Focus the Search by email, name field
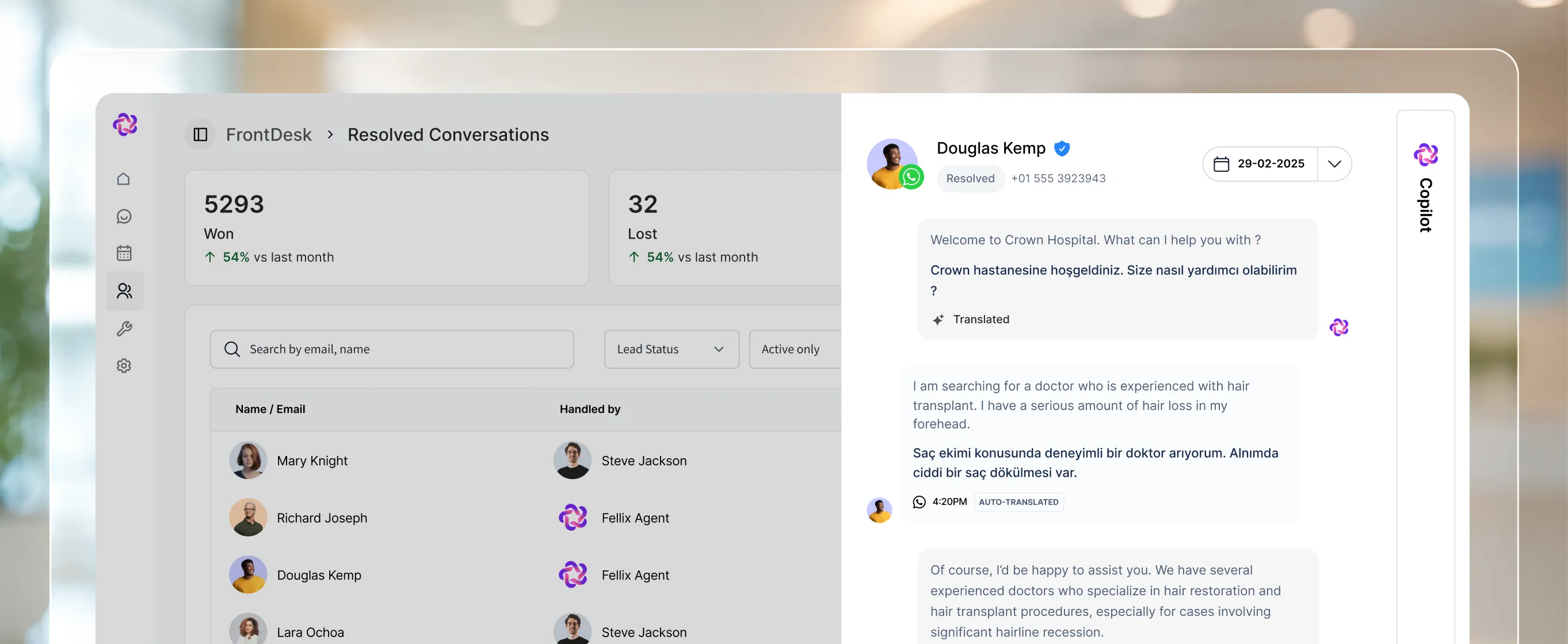The image size is (1568, 644). 392,349
